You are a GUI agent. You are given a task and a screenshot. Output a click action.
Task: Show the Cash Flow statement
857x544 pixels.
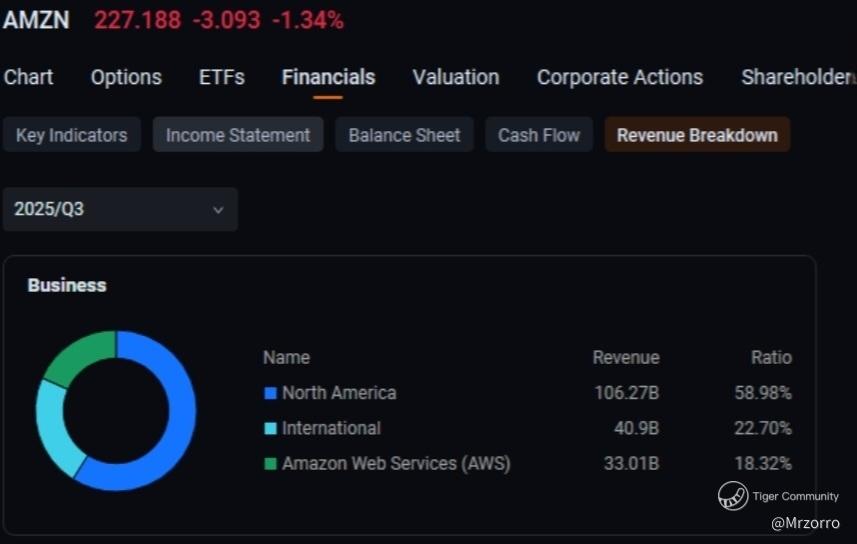539,134
